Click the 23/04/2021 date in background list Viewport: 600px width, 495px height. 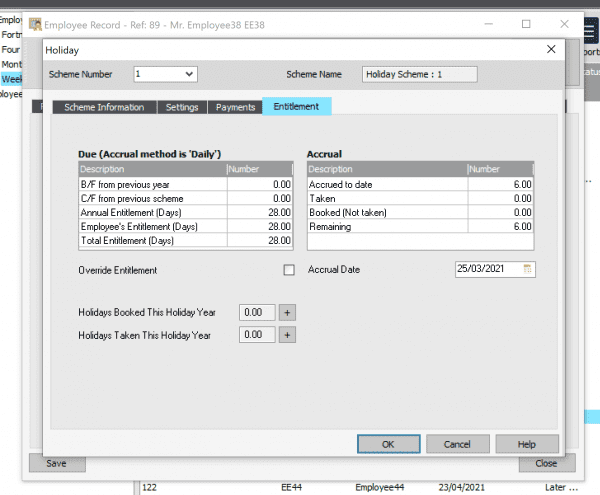[461, 487]
